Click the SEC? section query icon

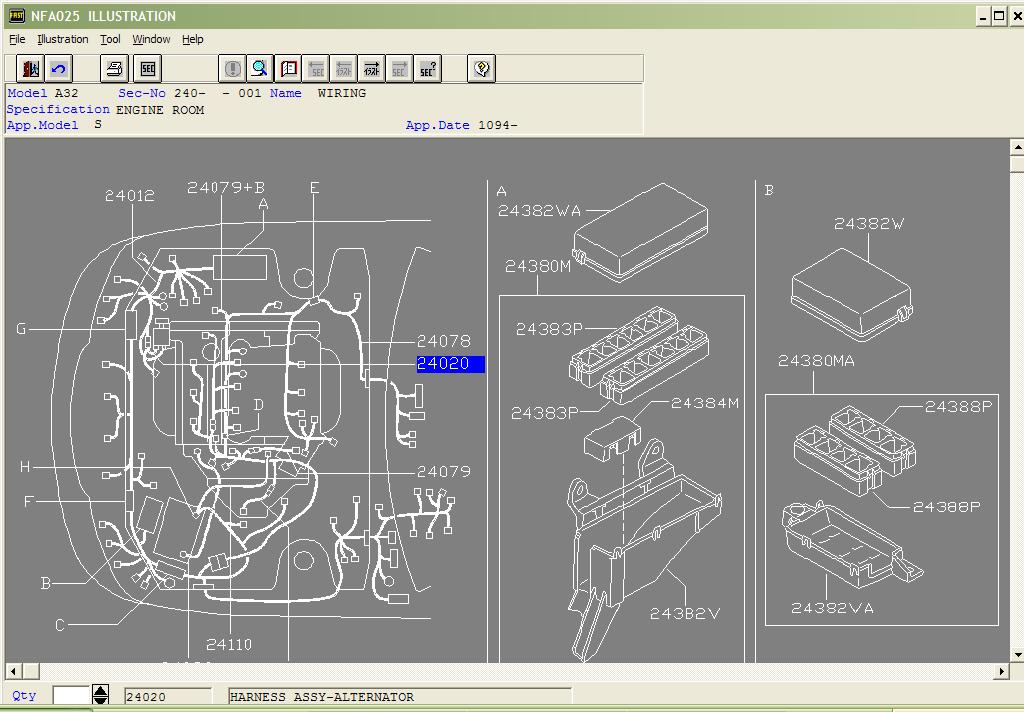428,68
